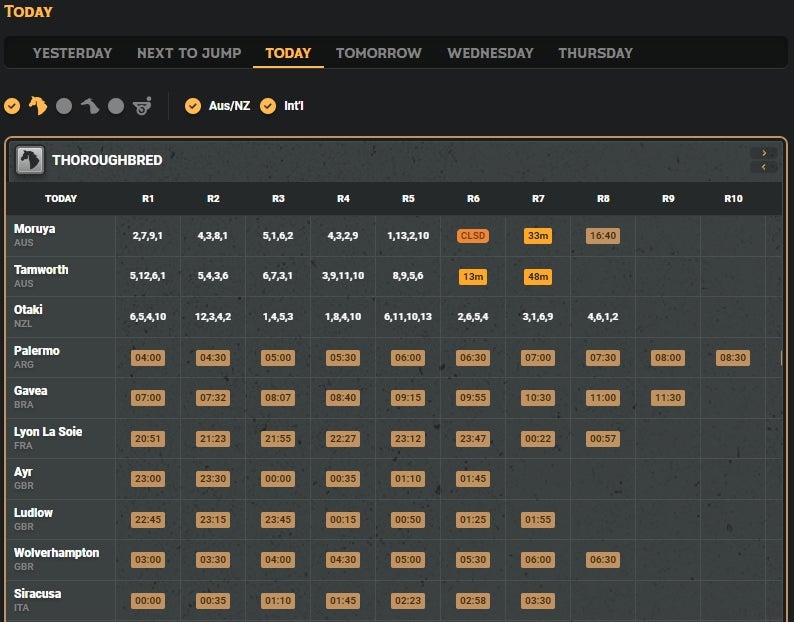794x622 pixels.
Task: Open the Wednesday tab
Action: 490,53
